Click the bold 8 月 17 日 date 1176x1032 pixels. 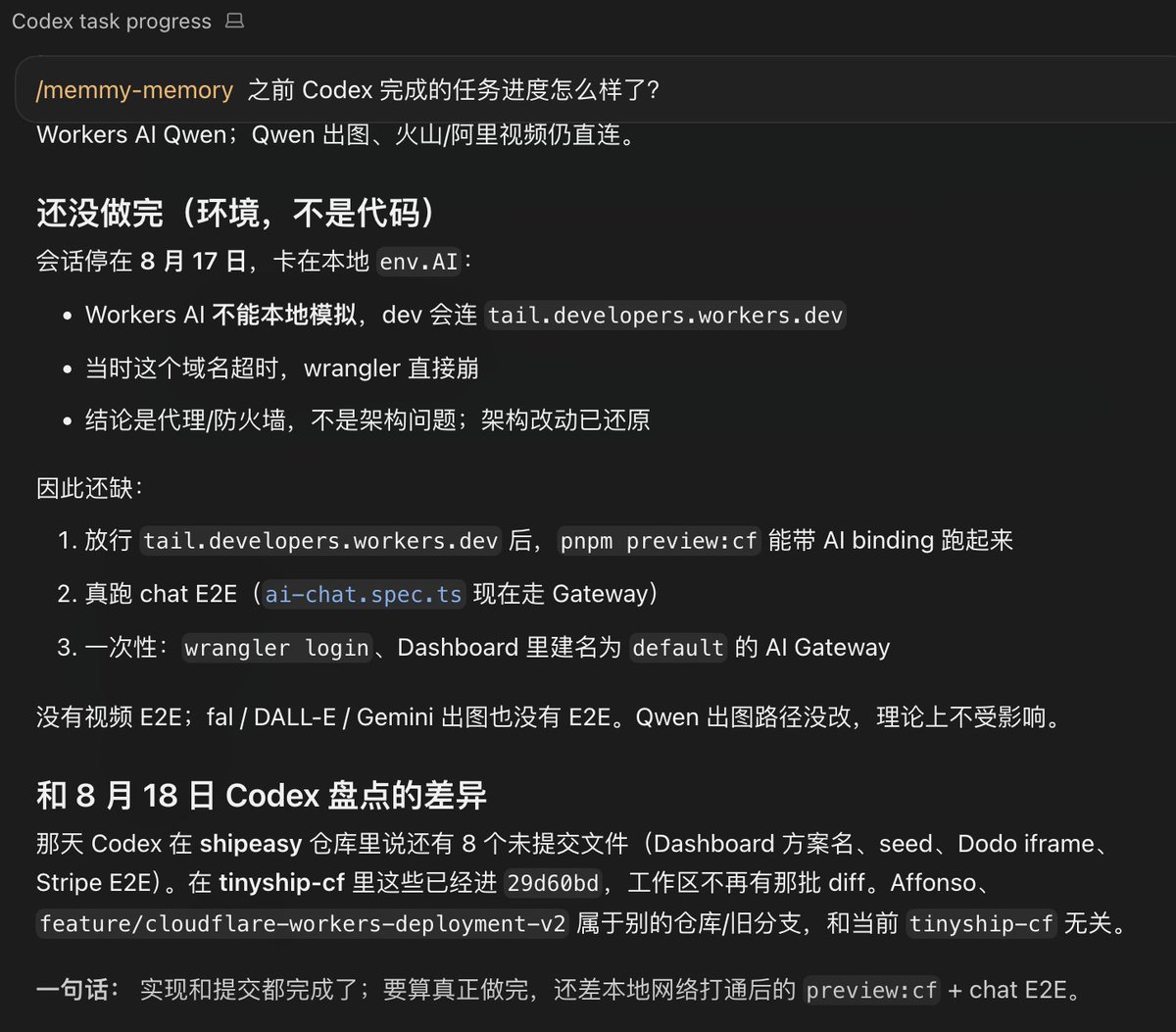[x=192, y=262]
